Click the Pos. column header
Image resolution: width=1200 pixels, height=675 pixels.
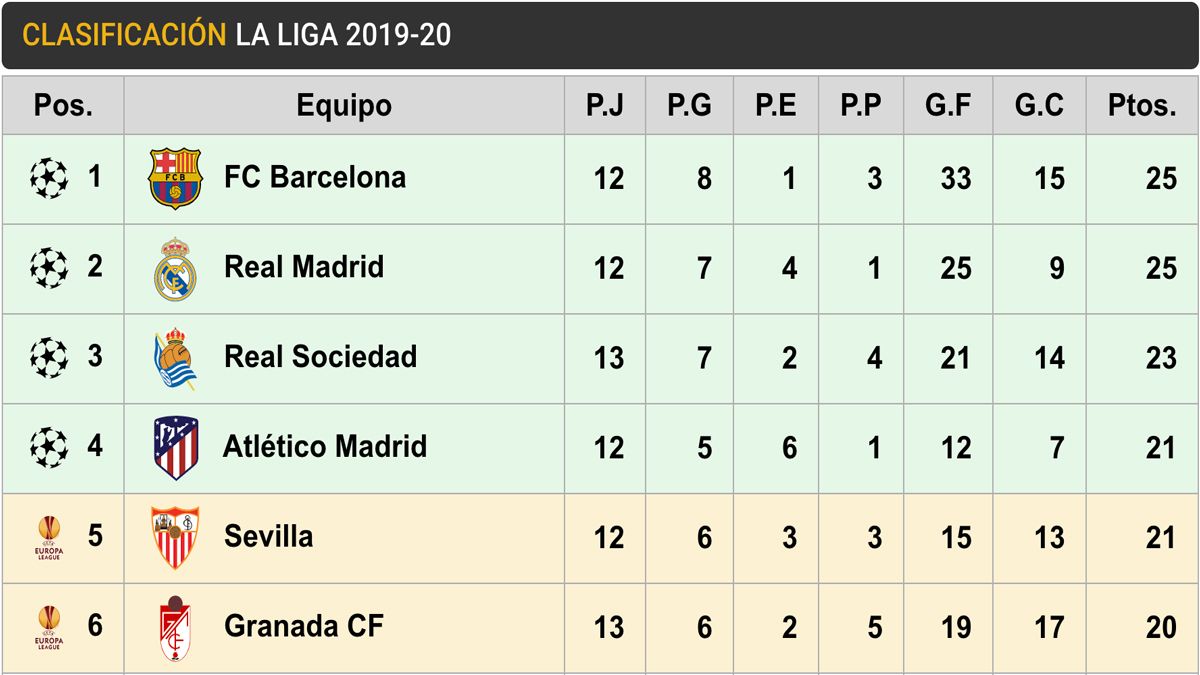(63, 106)
